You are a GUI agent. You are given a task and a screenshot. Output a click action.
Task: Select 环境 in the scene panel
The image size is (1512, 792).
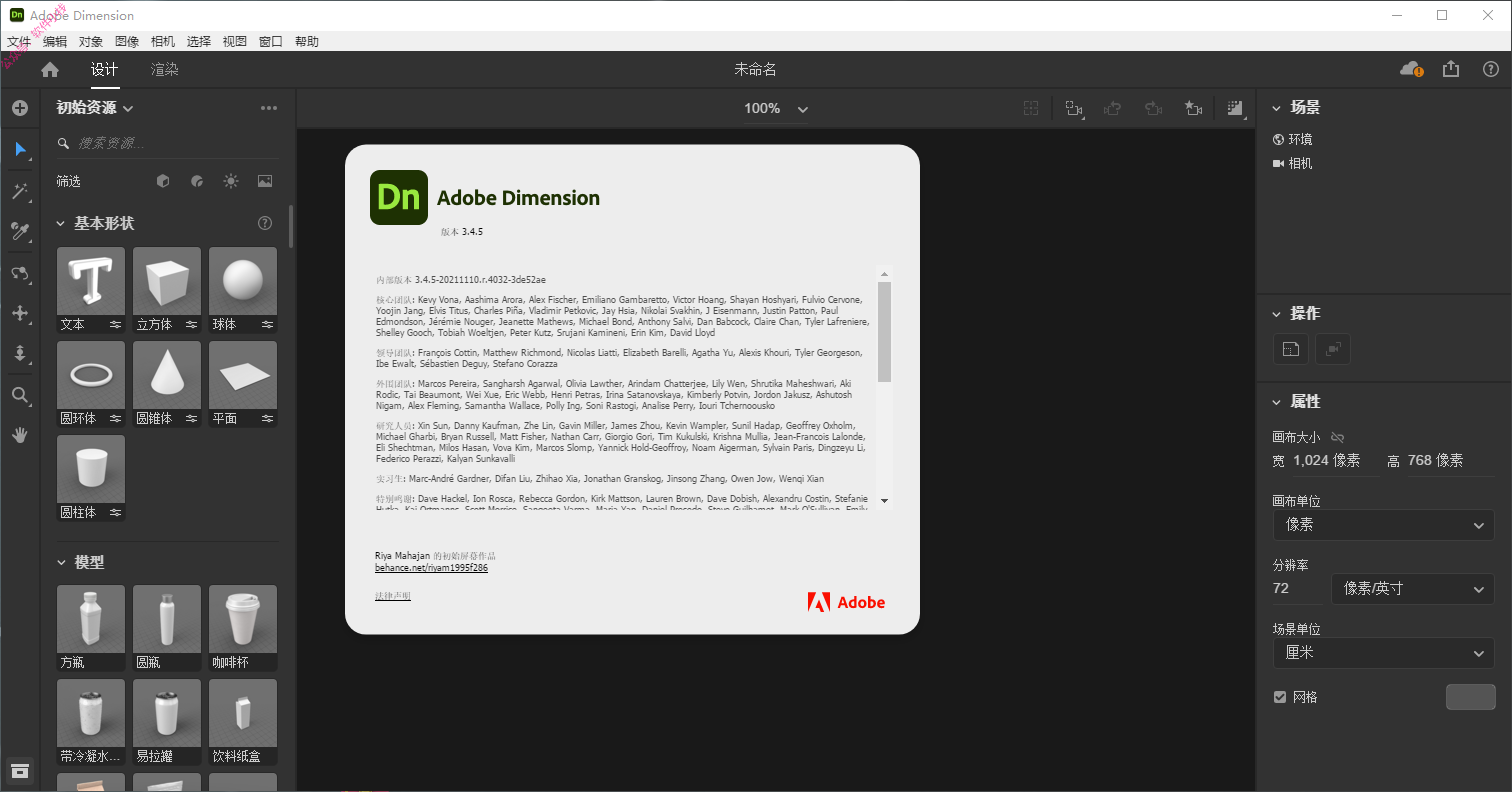1292,140
